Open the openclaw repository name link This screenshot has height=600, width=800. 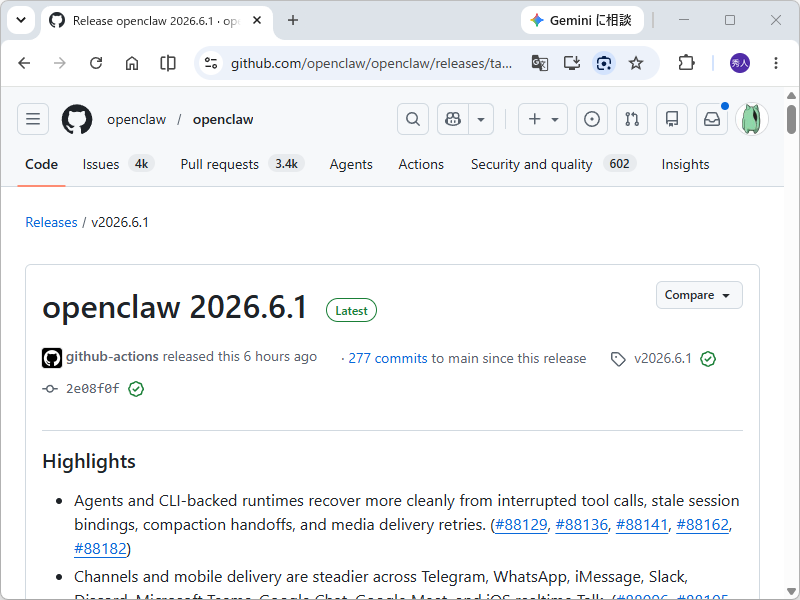tap(223, 119)
